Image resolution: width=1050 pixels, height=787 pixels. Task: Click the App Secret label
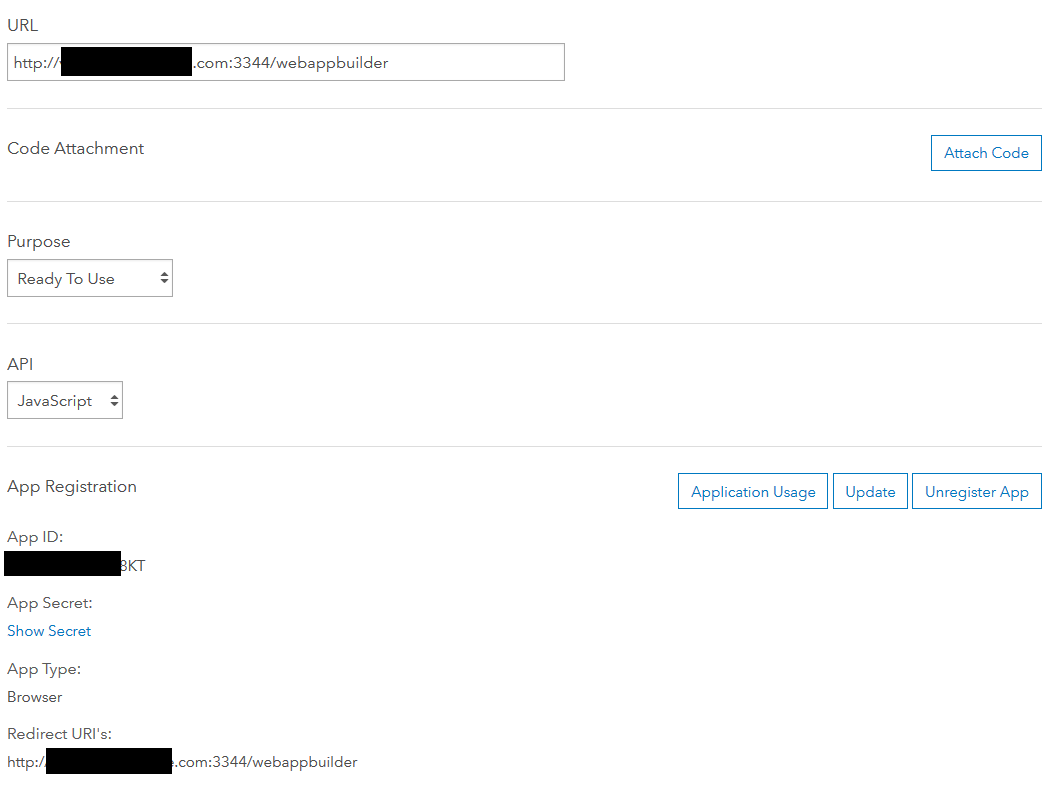pyautogui.click(x=50, y=603)
